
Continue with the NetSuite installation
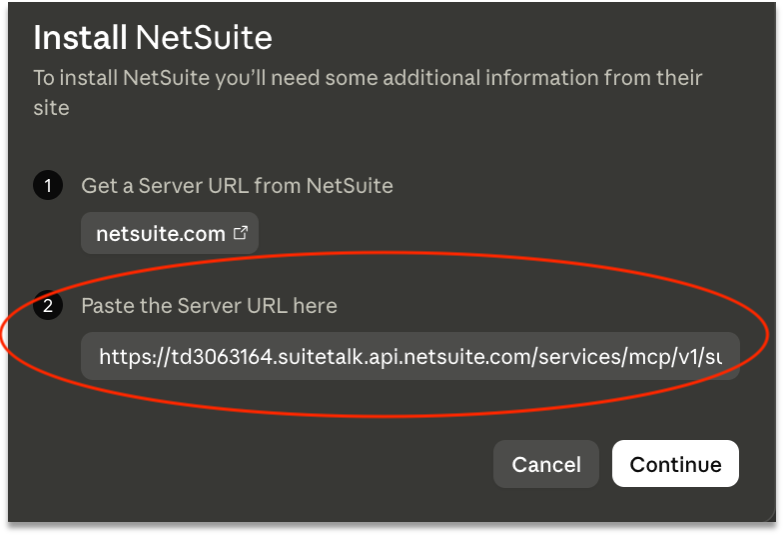pos(675,464)
